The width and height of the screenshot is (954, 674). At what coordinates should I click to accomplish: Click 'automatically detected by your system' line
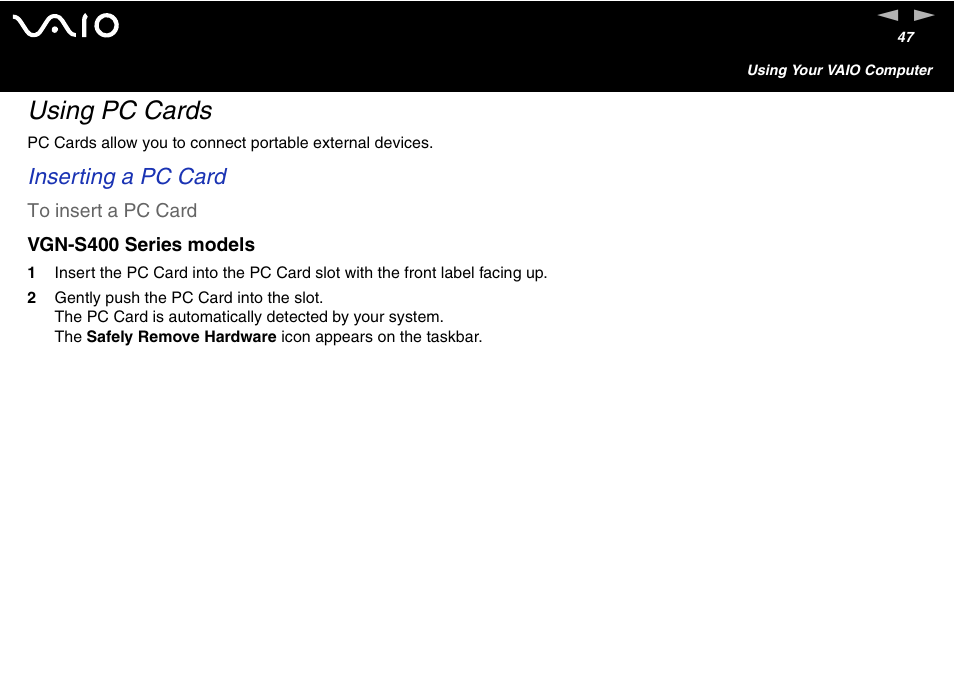pyautogui.click(x=249, y=317)
